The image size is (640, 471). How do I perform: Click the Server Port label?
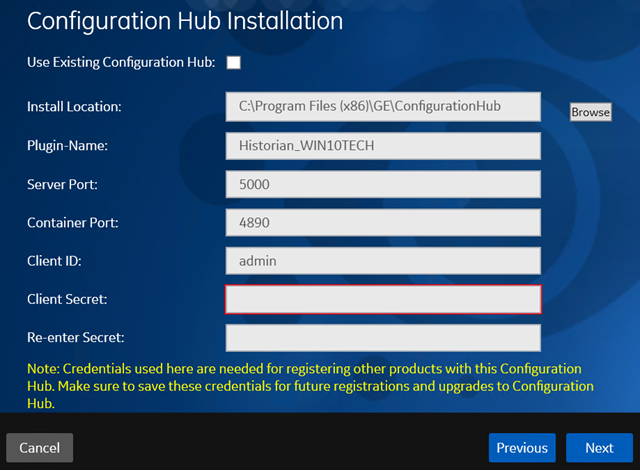pos(62,184)
